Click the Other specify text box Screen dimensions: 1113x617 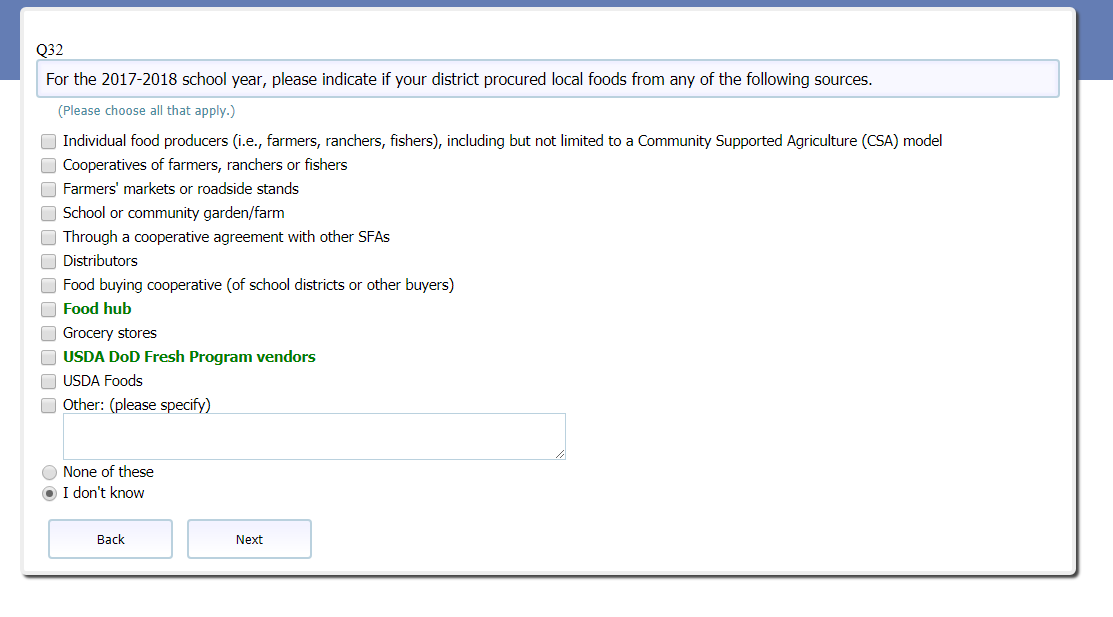click(x=313, y=436)
